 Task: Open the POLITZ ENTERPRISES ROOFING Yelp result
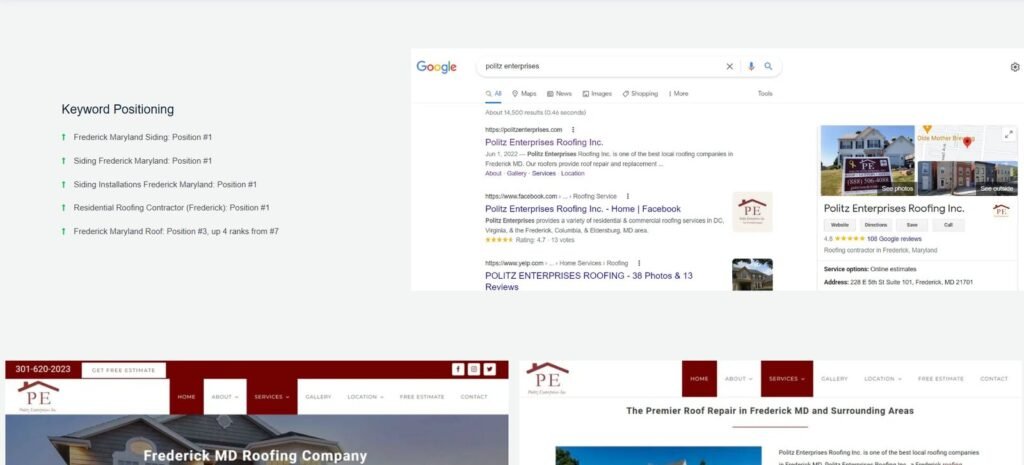coord(588,281)
